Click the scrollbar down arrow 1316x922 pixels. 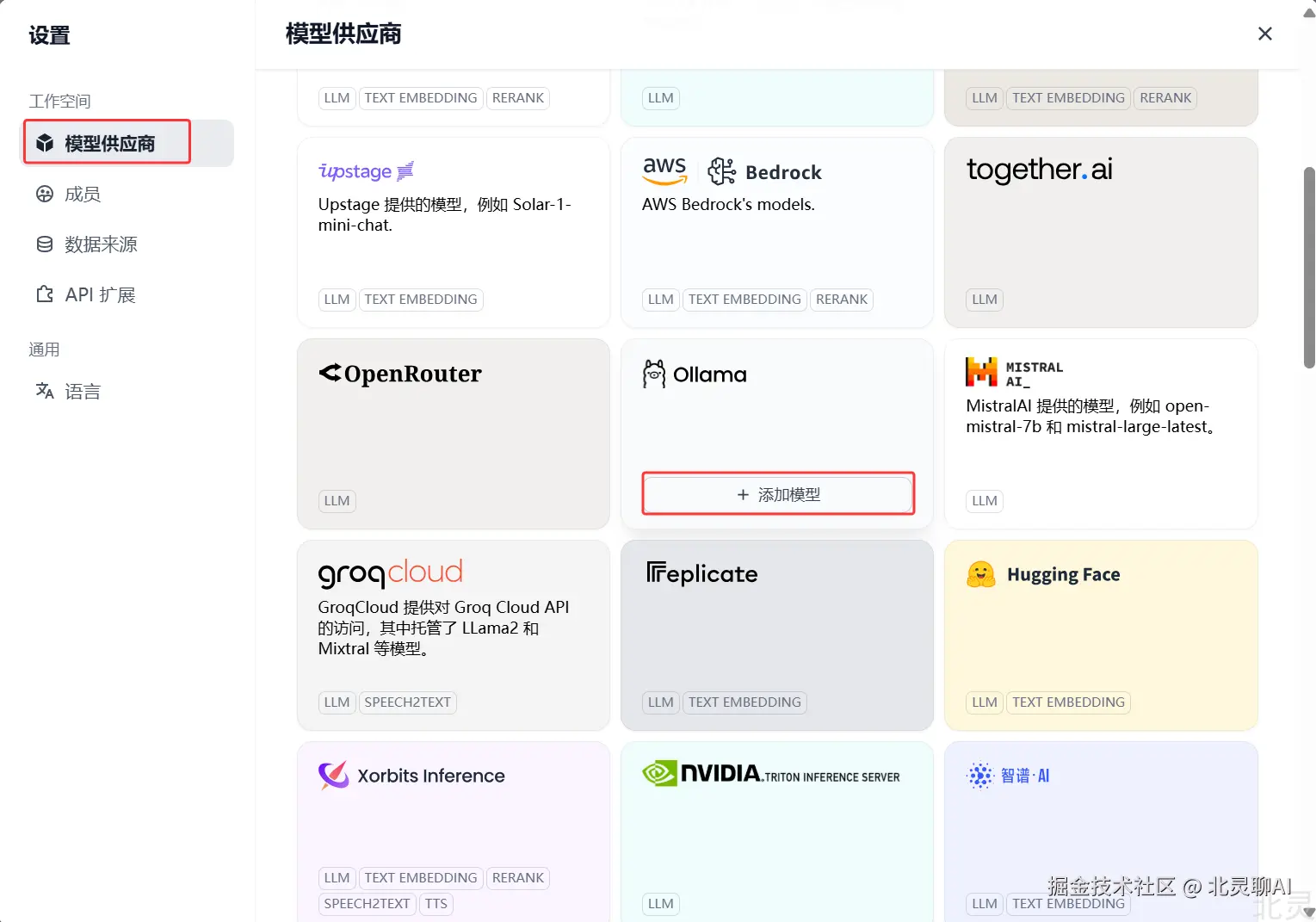tap(1309, 913)
